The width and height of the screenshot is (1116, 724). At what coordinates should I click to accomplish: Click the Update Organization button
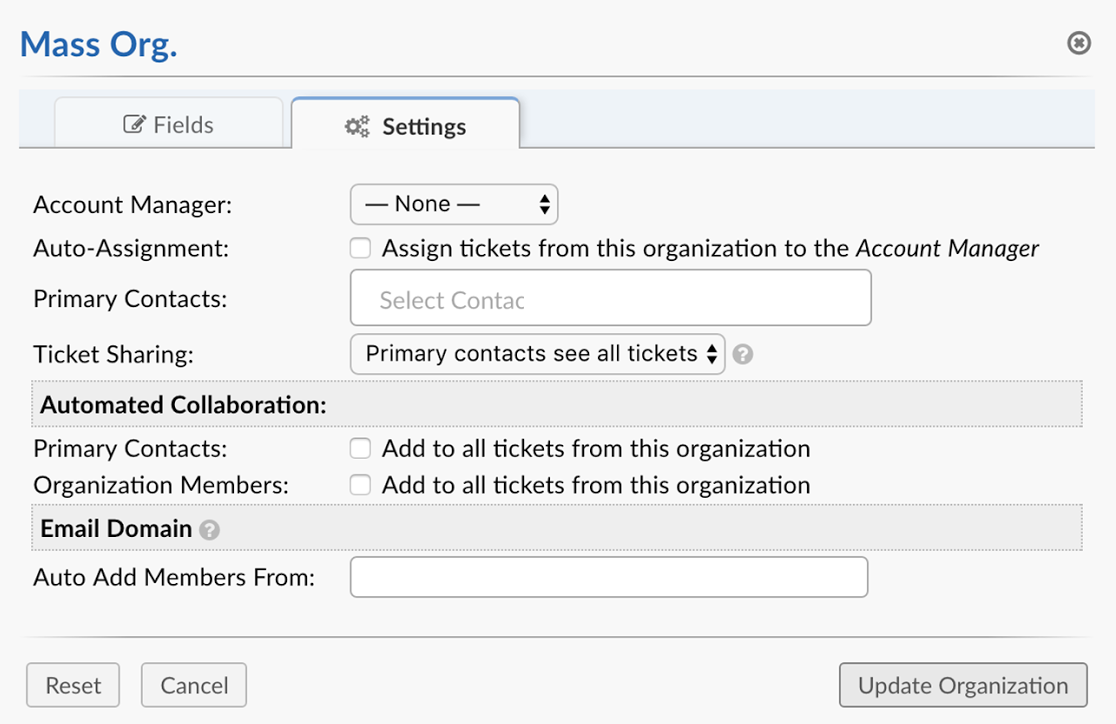point(962,685)
